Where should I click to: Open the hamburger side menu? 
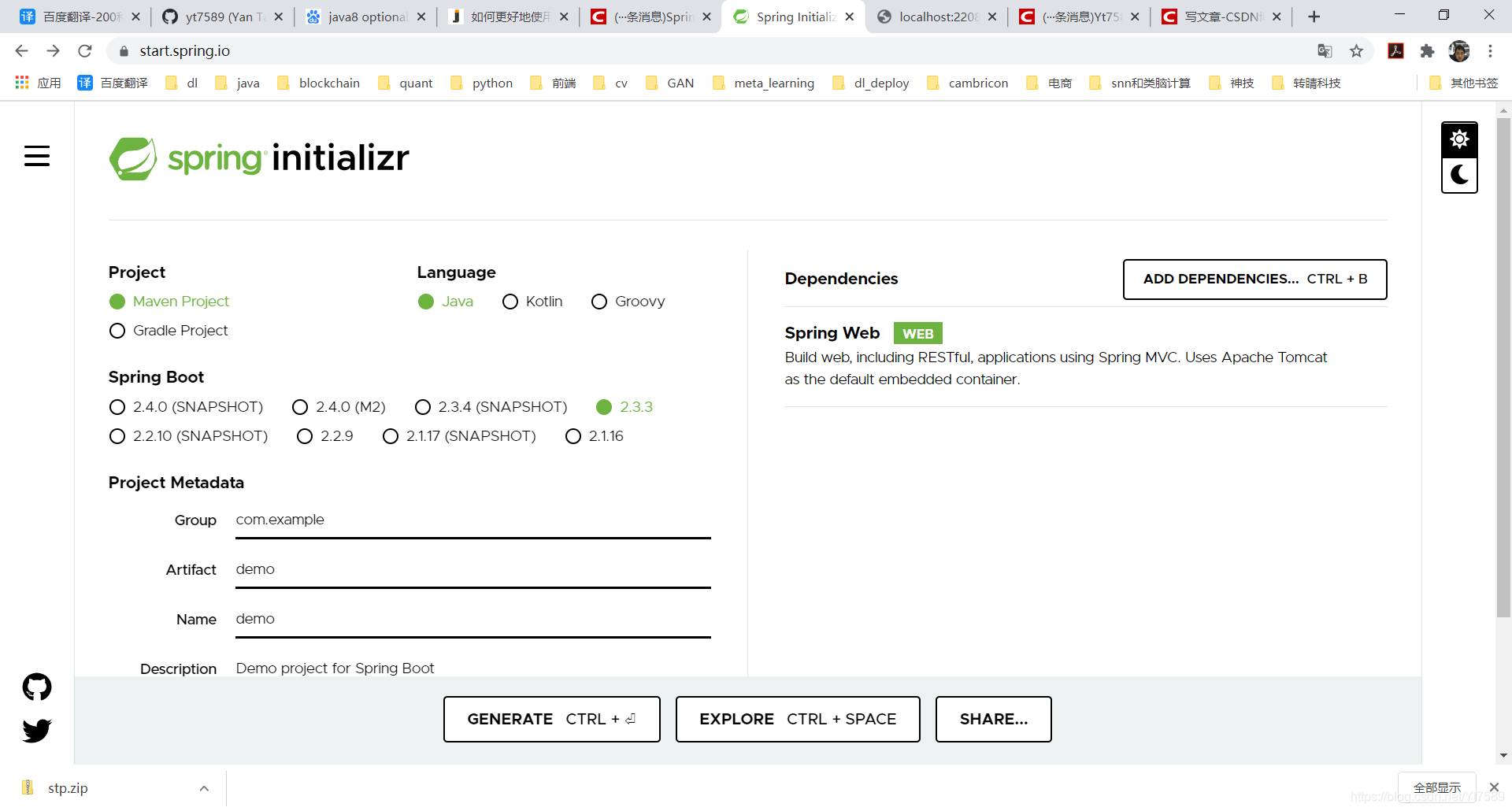(x=36, y=156)
